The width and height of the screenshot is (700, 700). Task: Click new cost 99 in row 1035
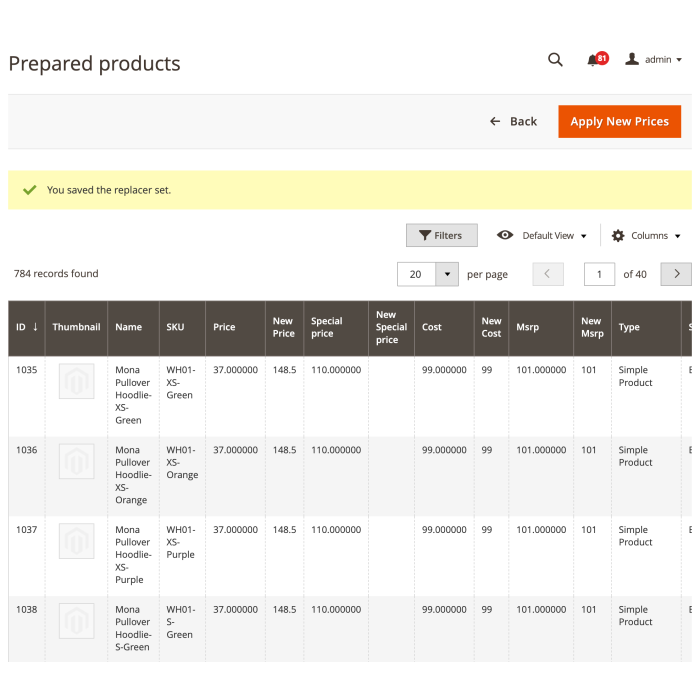tap(487, 370)
